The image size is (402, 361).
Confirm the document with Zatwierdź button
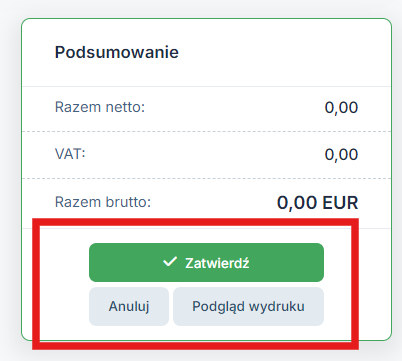coord(206,262)
